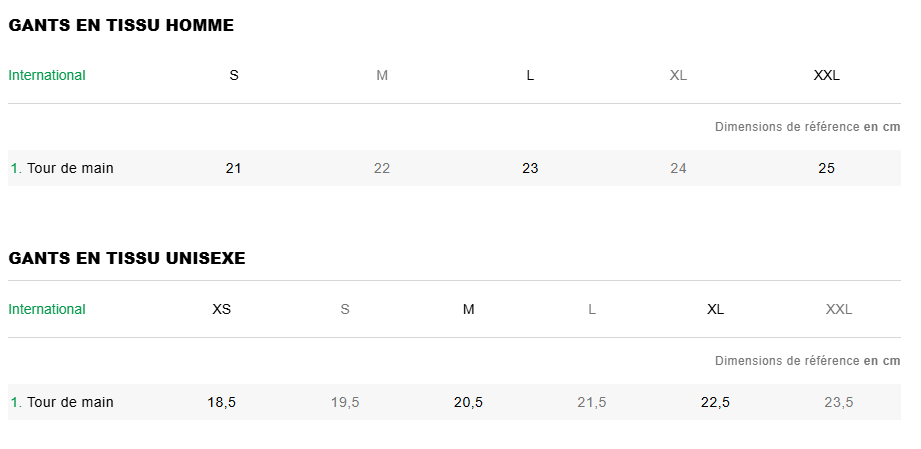921x449 pixels.
Task: Select size S in men's gloves table
Action: [x=234, y=75]
